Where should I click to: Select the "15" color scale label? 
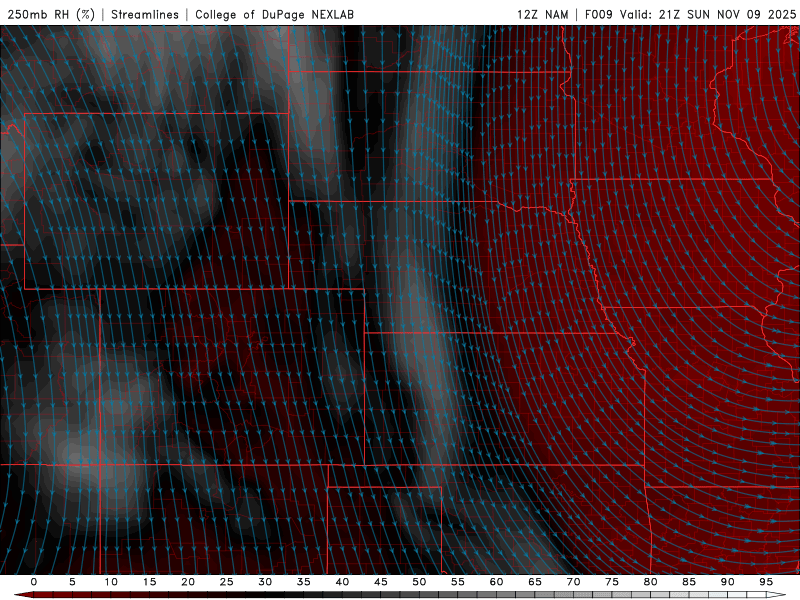(149, 582)
